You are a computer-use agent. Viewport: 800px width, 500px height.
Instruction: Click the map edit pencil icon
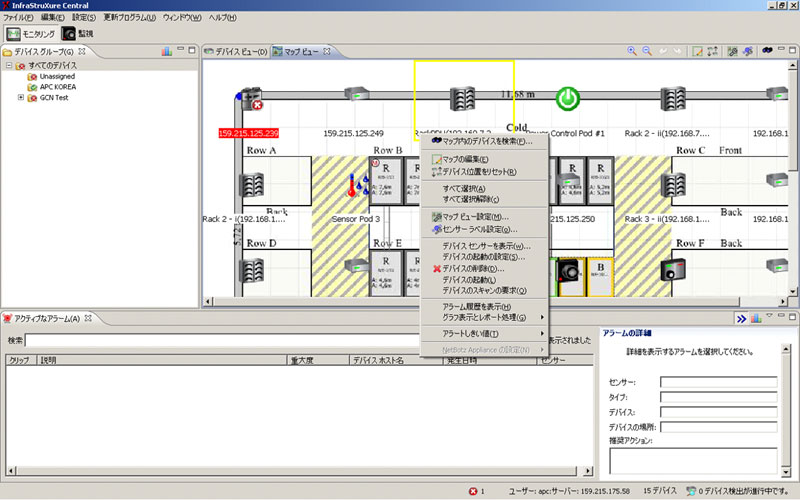click(x=697, y=51)
